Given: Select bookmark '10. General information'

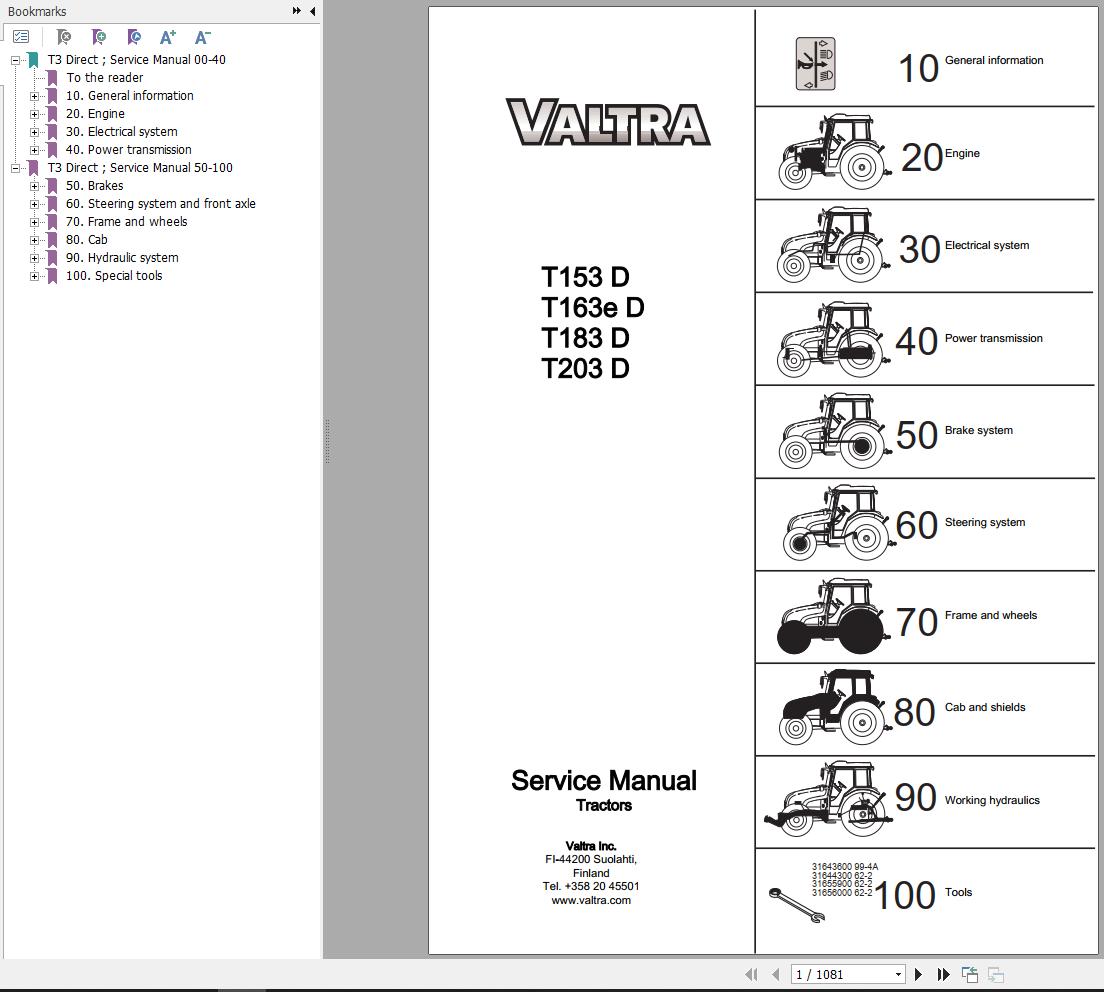Looking at the screenshot, I should (x=130, y=96).
